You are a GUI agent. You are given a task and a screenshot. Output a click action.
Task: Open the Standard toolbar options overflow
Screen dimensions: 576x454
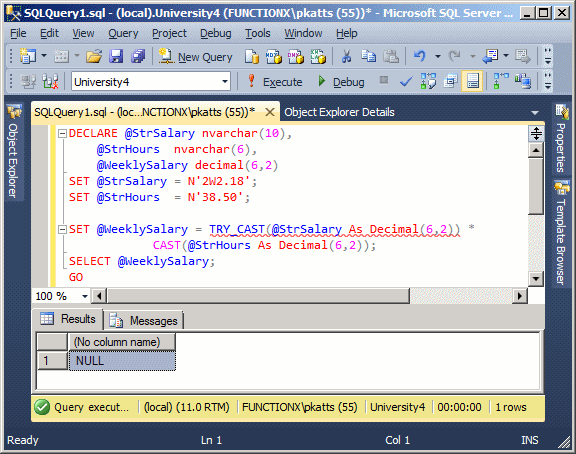tap(548, 56)
